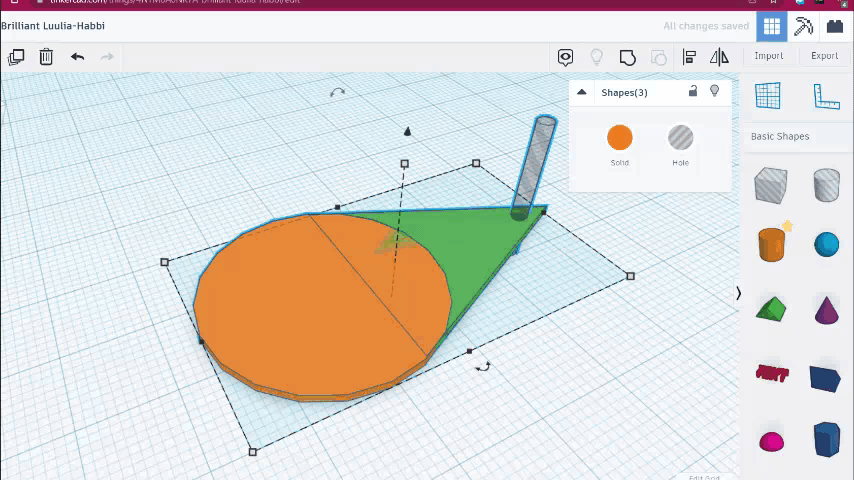
Task: Click the Import button
Action: (768, 56)
